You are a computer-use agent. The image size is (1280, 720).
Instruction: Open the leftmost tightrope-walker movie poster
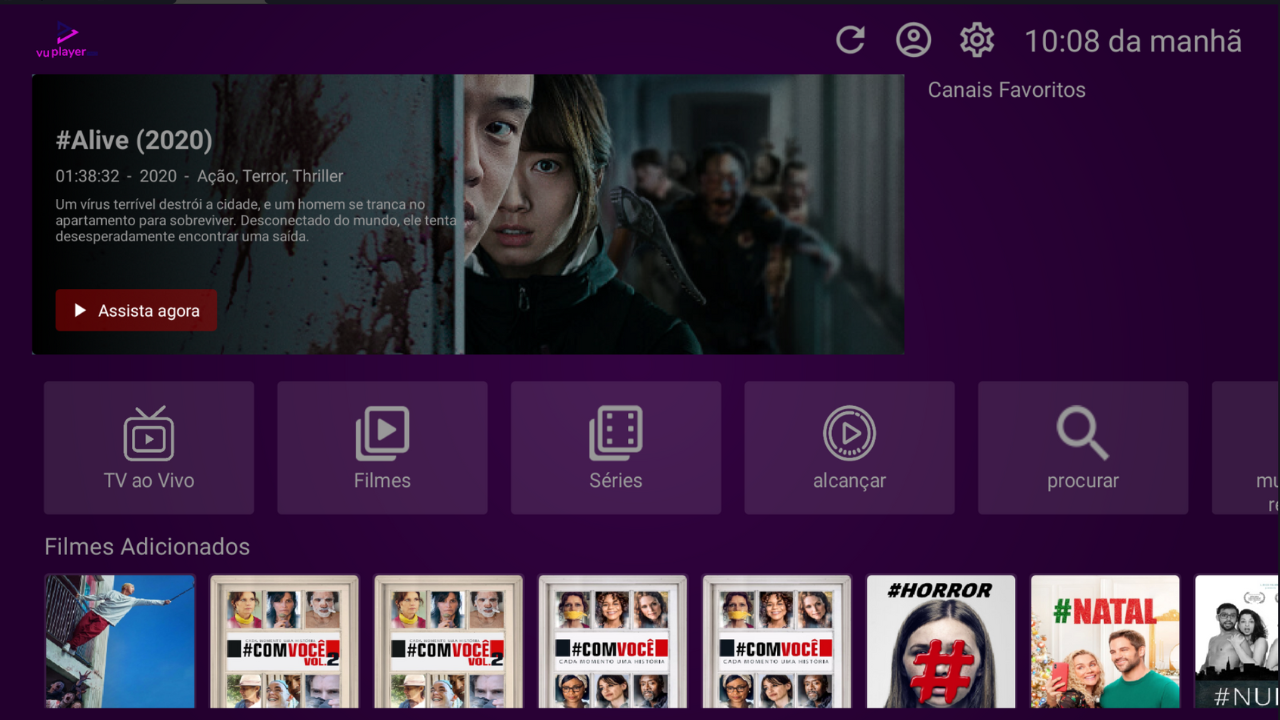120,641
